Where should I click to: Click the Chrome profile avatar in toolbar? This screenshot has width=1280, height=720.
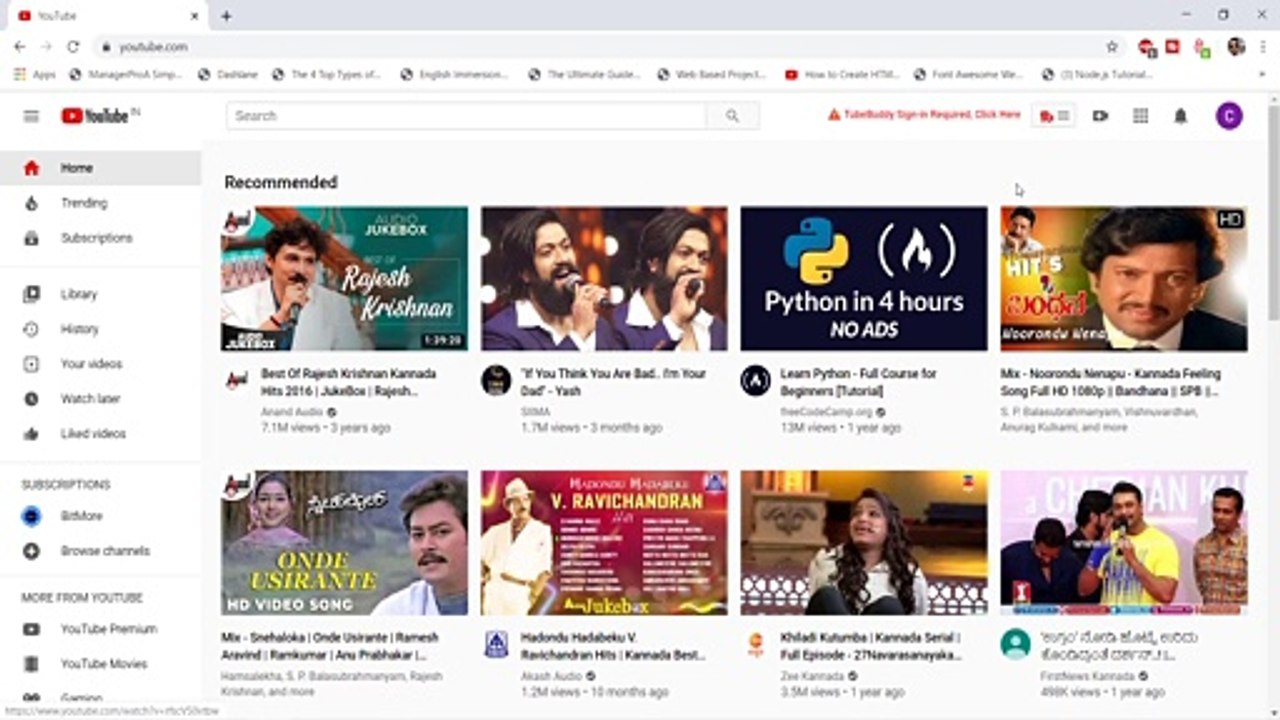click(1236, 47)
